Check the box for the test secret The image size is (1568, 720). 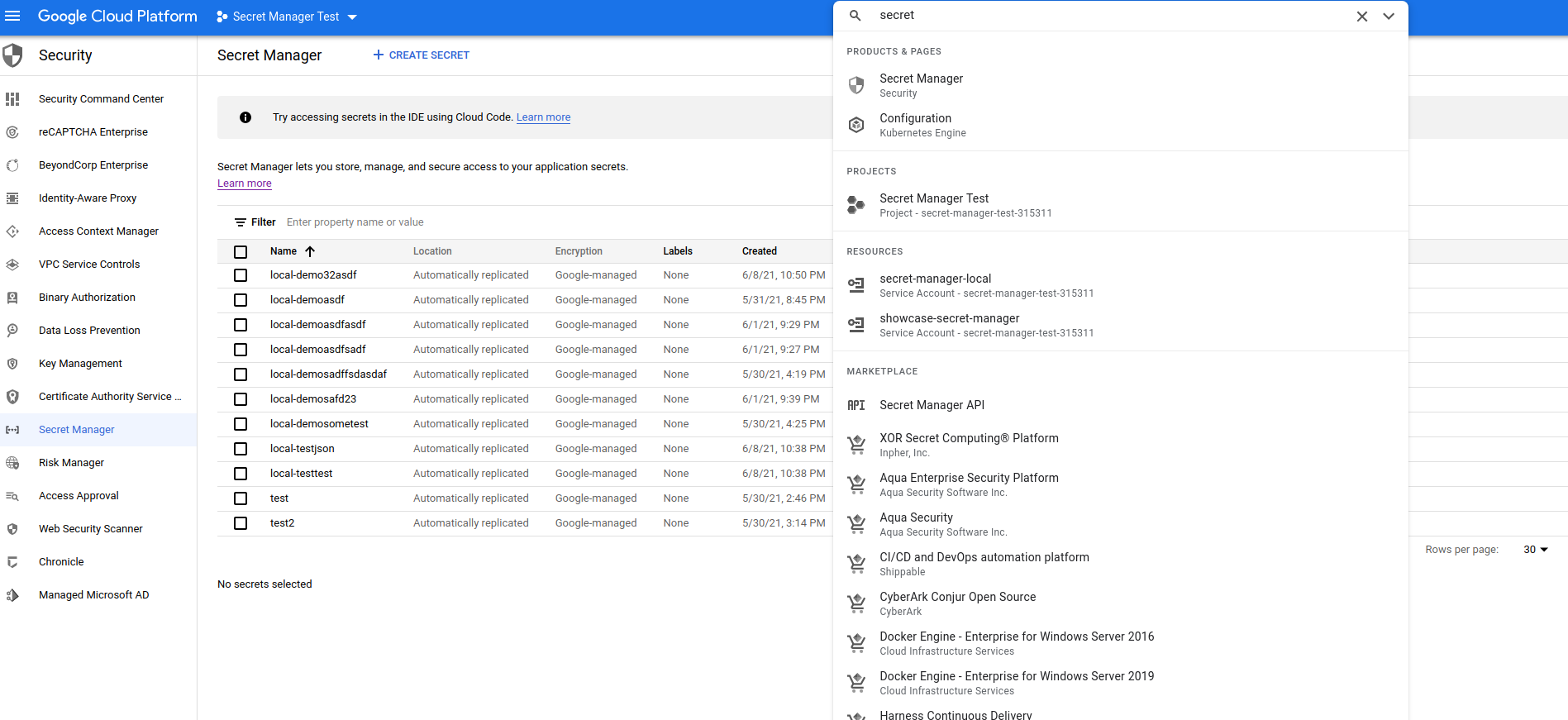pyautogui.click(x=241, y=498)
